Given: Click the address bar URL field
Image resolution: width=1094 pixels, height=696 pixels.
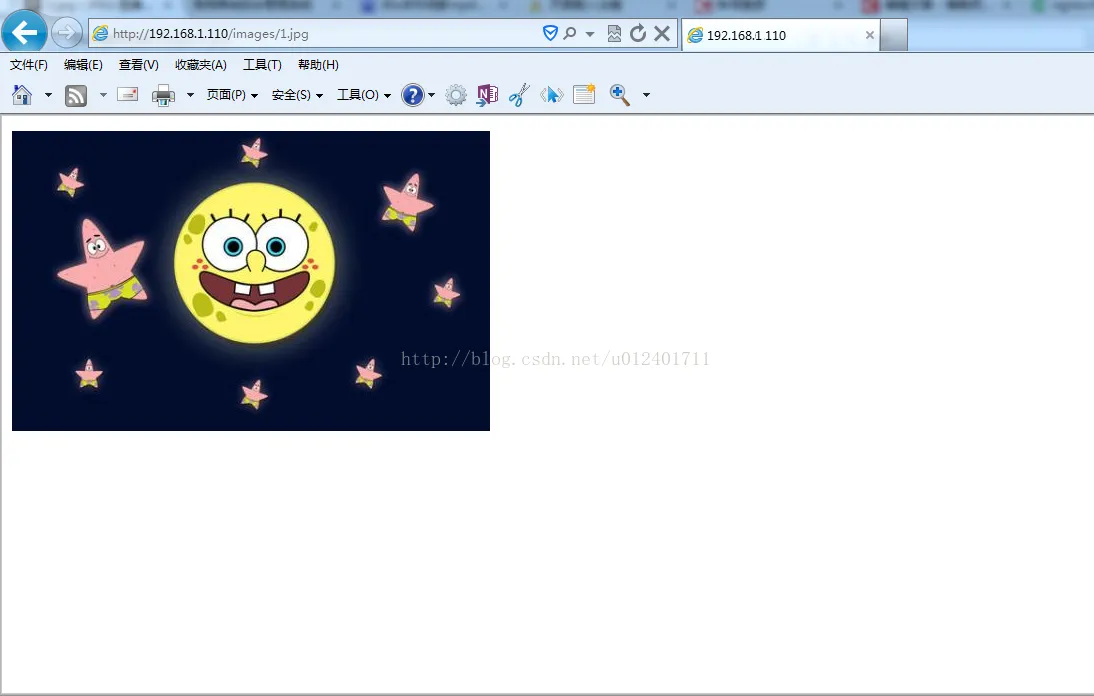Looking at the screenshot, I should (320, 34).
